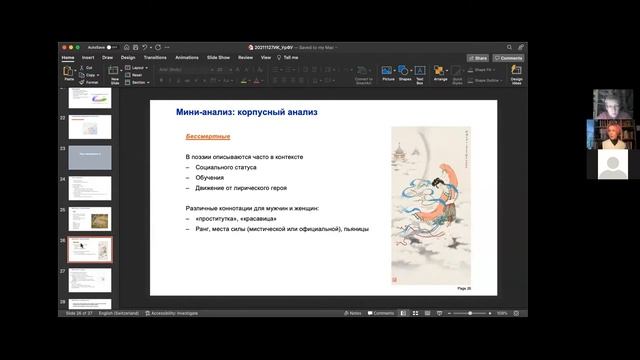Viewport: 640px width, 360px height.
Task: Open the Home ribbon tab
Action: pos(68,58)
